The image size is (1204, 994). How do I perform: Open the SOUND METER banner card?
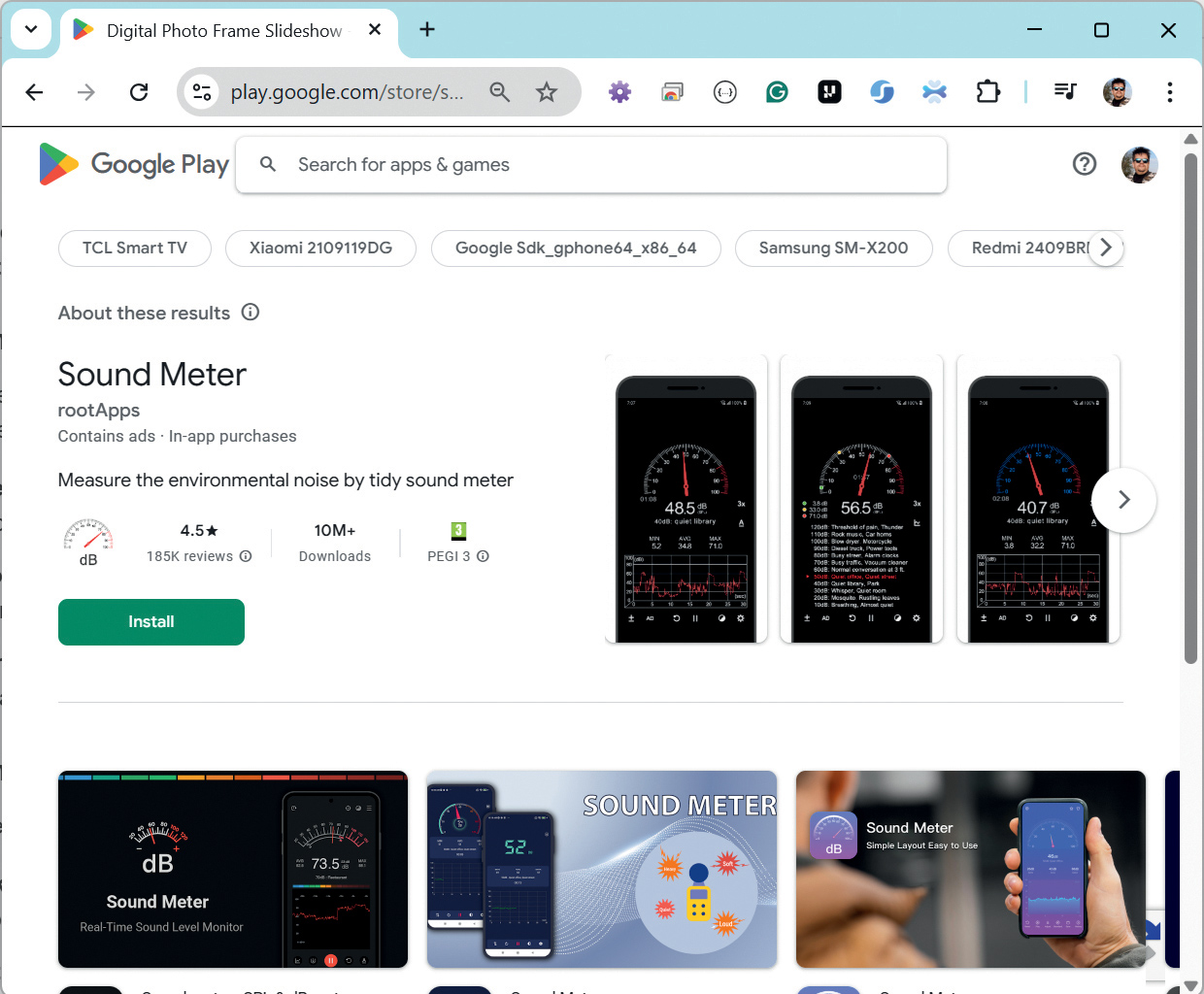click(x=602, y=870)
